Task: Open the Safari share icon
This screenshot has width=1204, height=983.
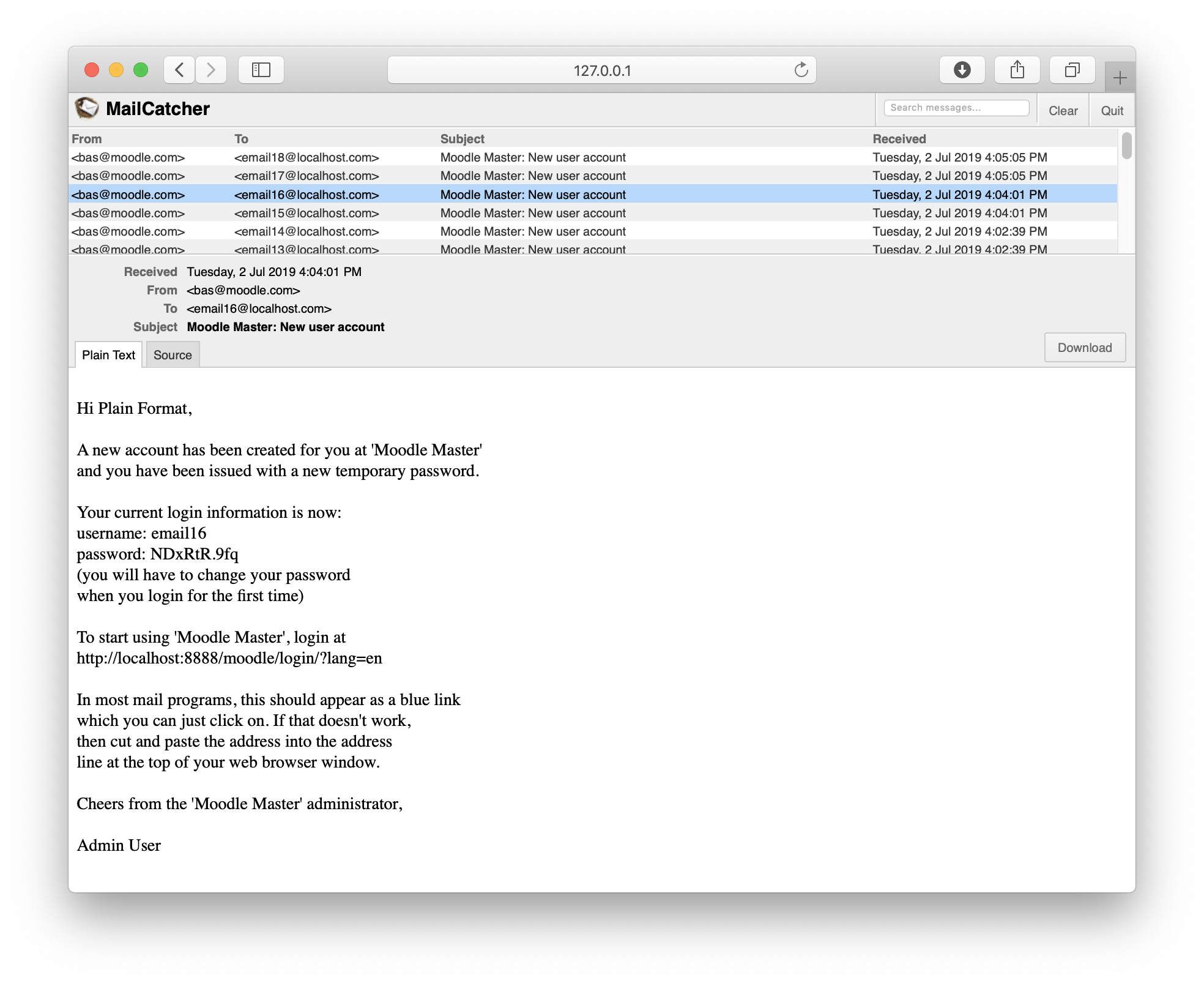Action: point(1017,70)
